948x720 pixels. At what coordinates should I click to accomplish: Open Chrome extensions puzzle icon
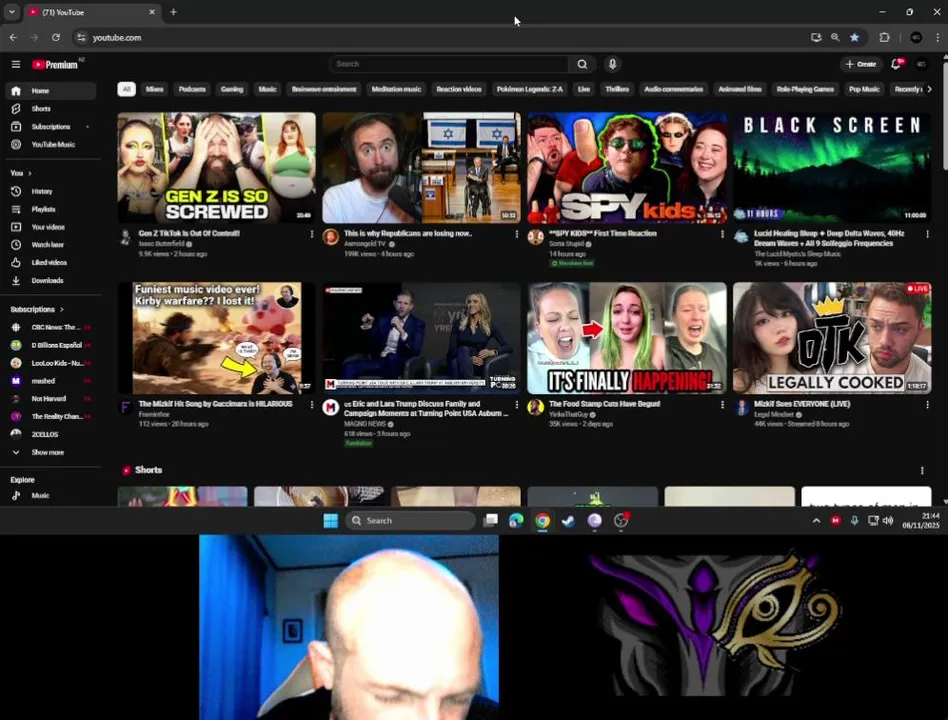pyautogui.click(x=885, y=37)
